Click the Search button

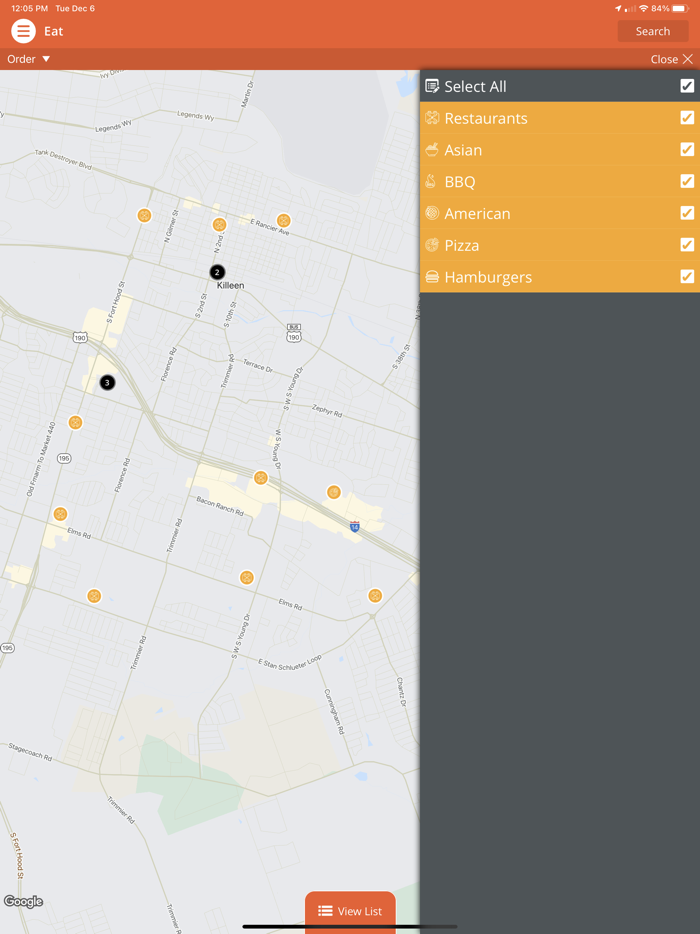(653, 32)
